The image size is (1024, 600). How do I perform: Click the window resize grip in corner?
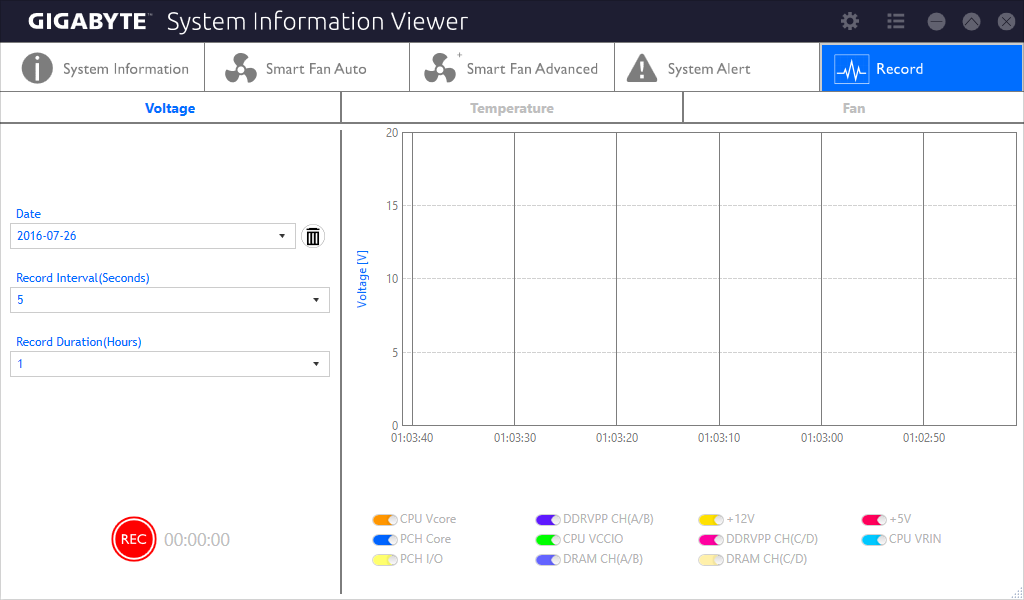coord(1017,593)
